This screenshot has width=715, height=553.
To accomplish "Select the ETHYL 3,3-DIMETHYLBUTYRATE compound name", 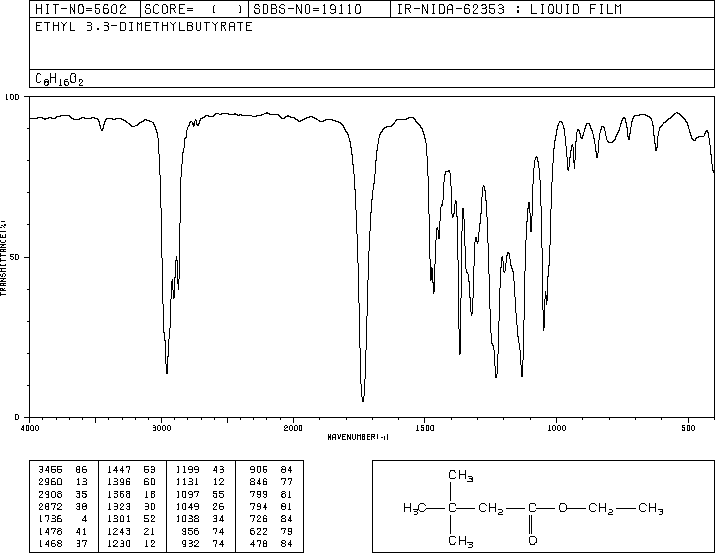I will [144, 27].
